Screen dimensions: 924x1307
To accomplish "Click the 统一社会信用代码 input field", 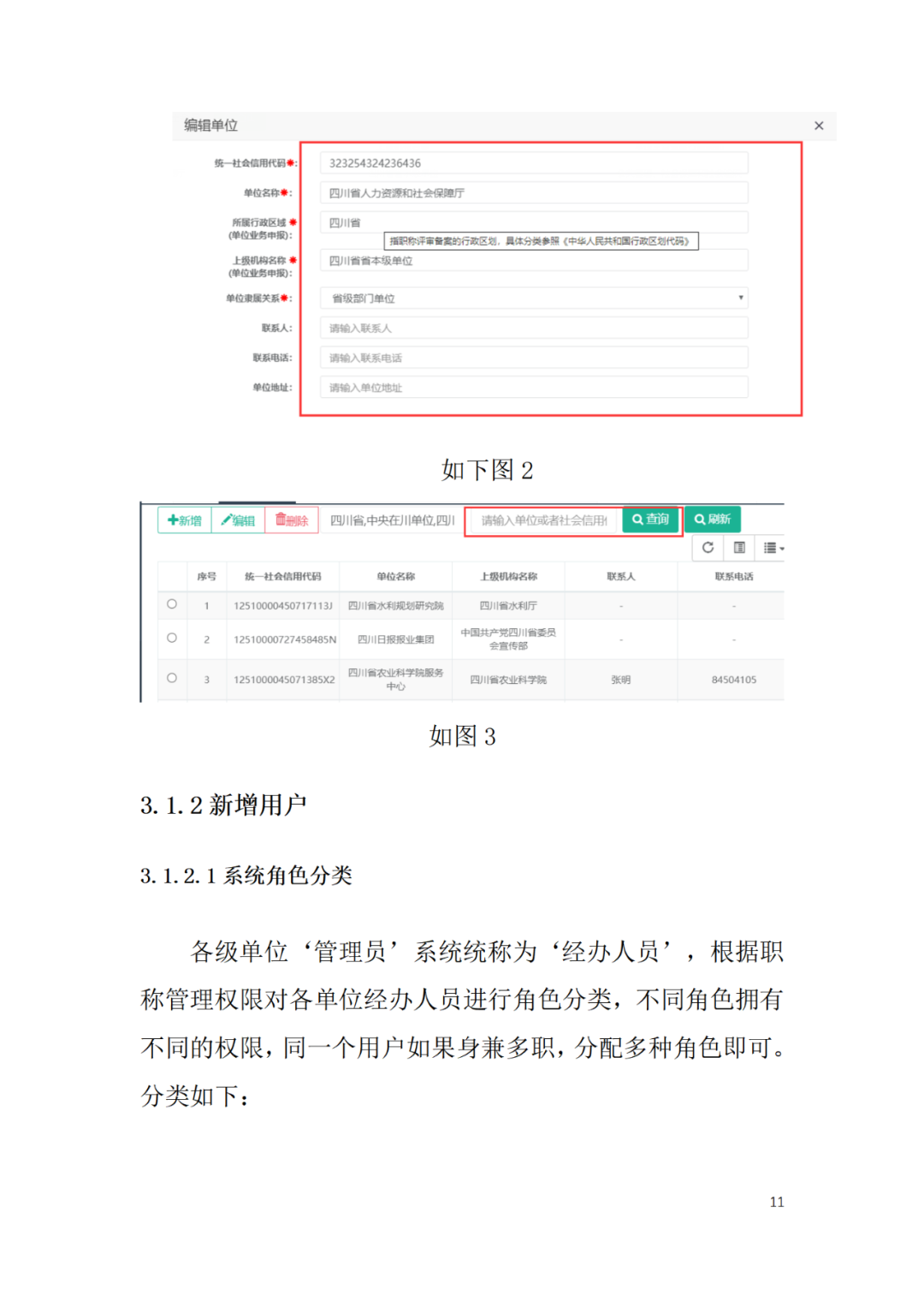I will [534, 163].
